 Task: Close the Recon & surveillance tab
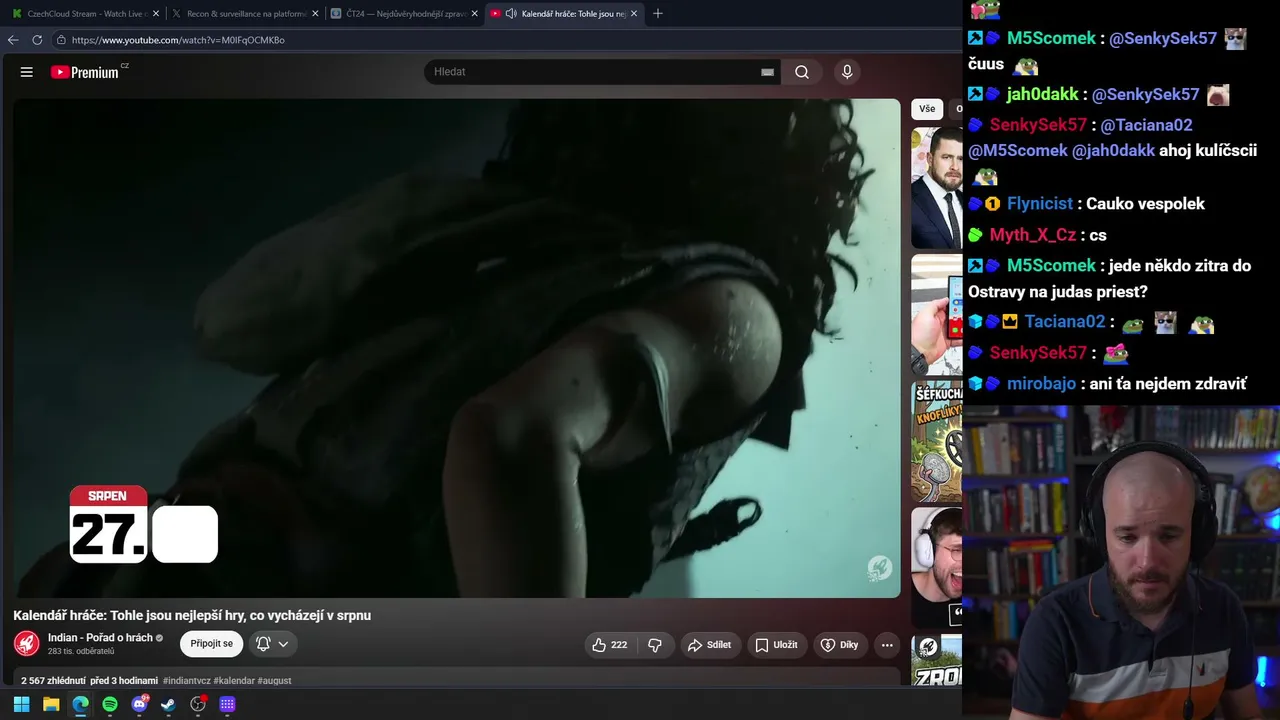tap(315, 14)
